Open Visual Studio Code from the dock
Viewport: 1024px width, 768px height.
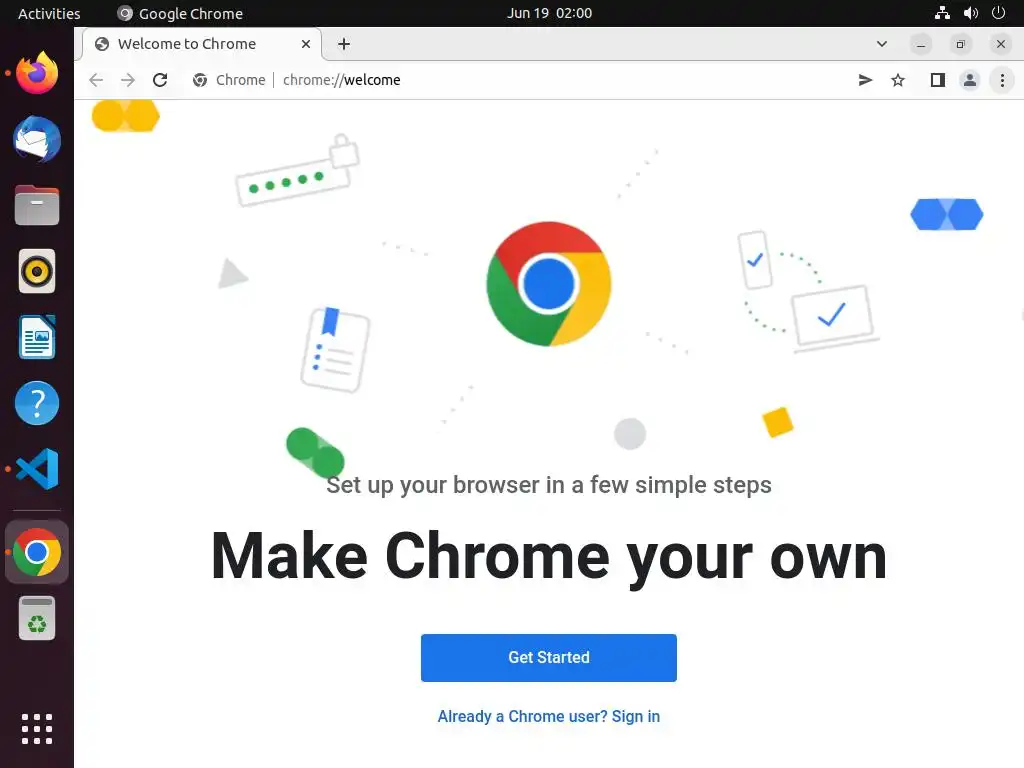[37, 469]
